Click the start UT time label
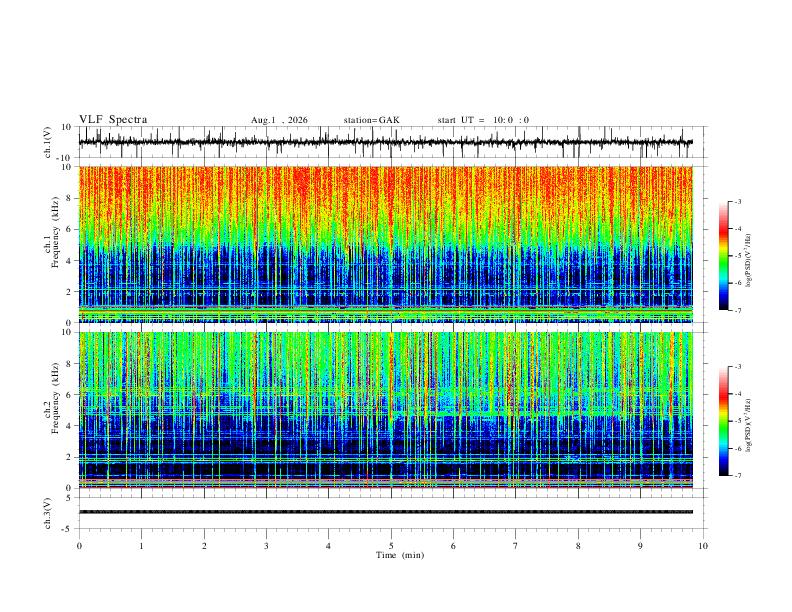 [x=483, y=120]
